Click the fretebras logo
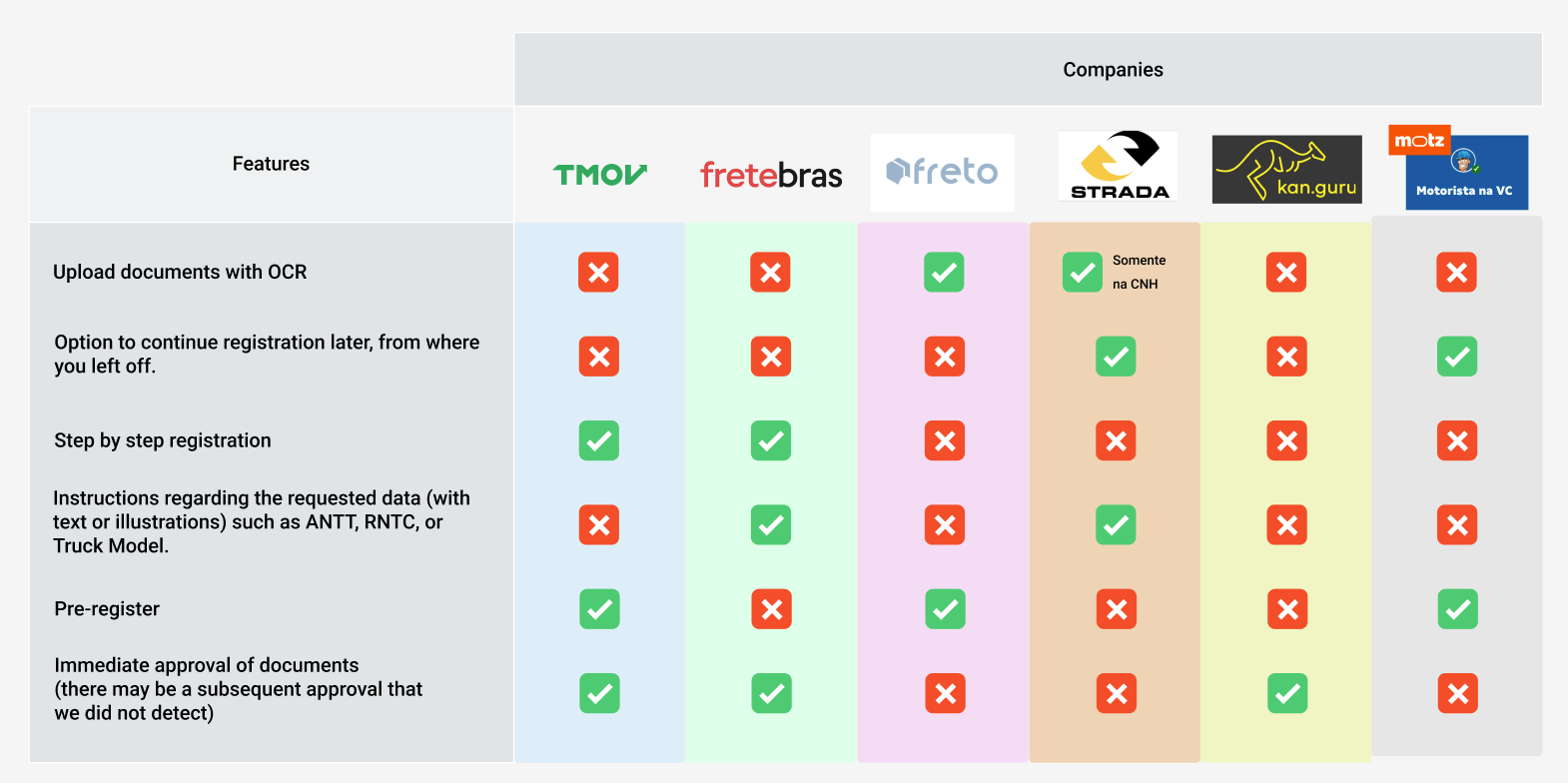 (x=771, y=175)
